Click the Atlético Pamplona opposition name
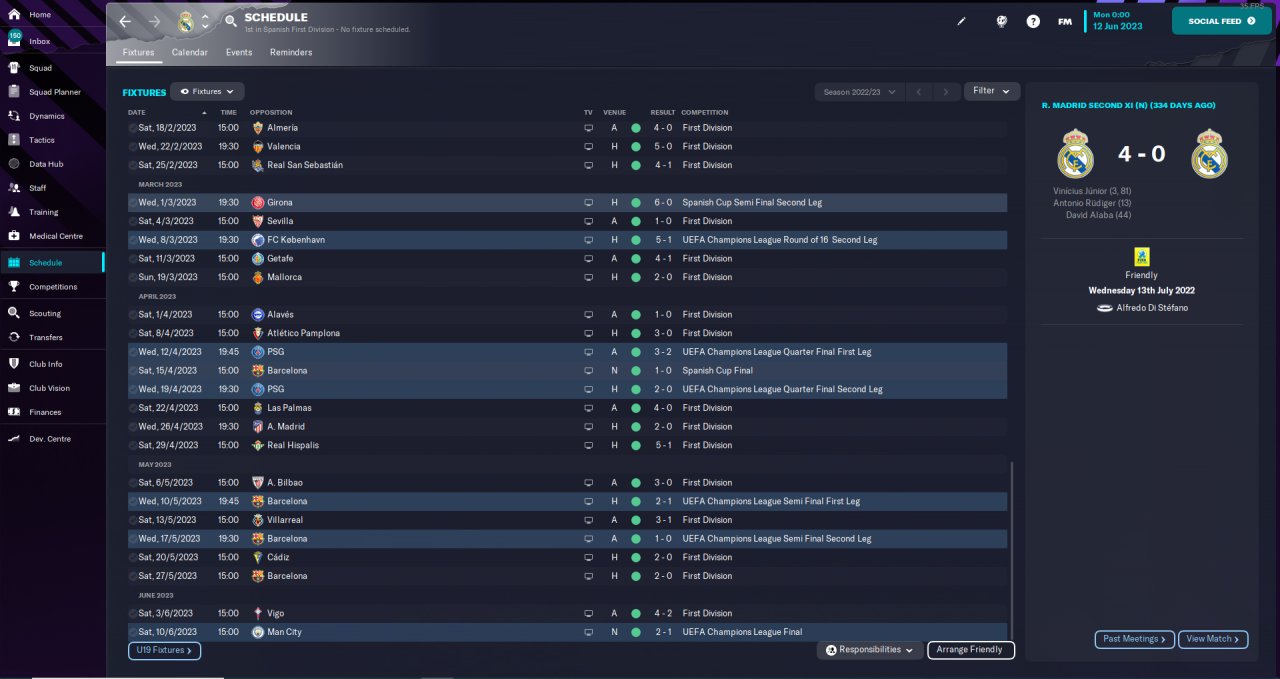 [303, 333]
